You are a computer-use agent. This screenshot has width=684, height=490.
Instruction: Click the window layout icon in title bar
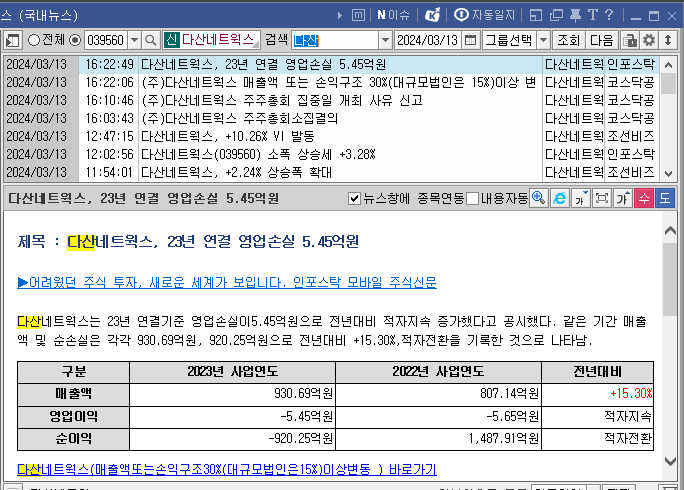(x=536, y=15)
